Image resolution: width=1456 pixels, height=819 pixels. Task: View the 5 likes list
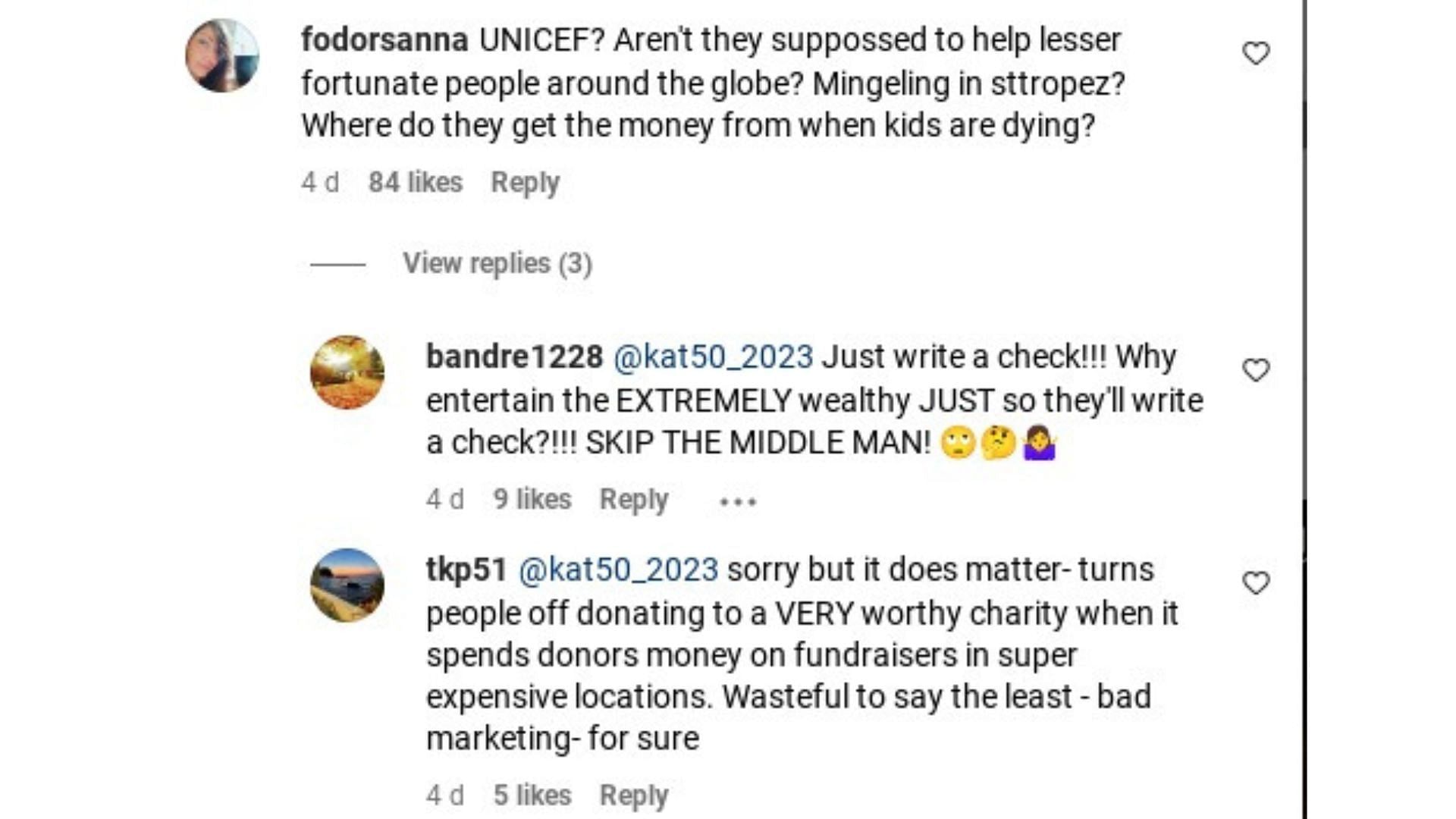click(x=532, y=795)
